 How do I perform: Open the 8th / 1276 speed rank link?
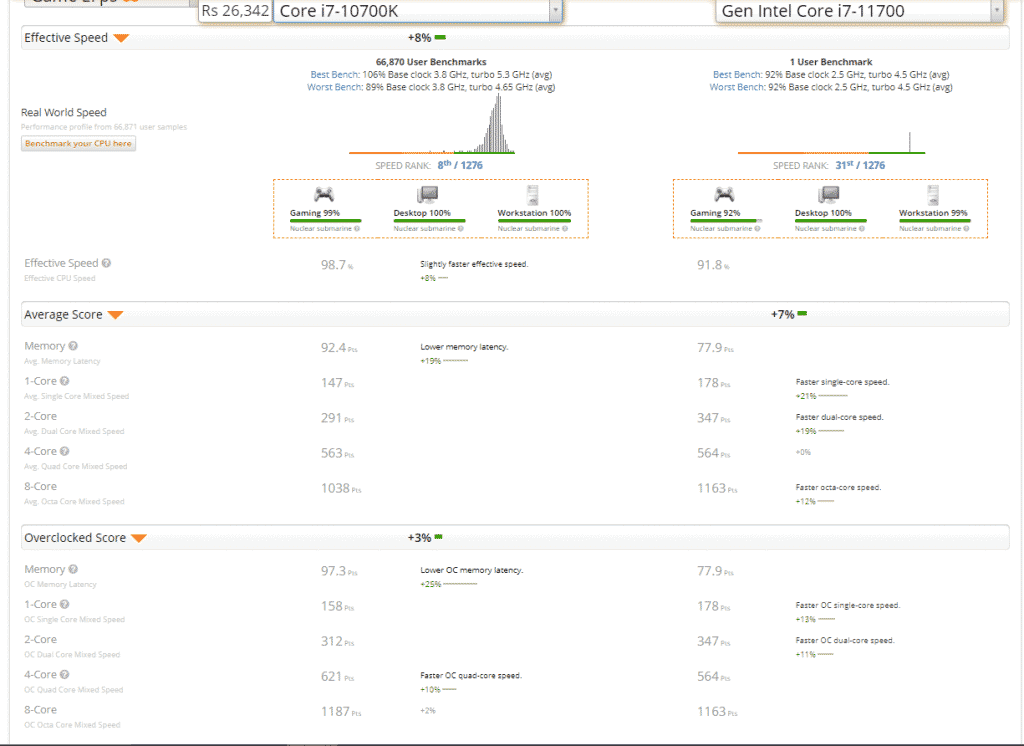(460, 165)
